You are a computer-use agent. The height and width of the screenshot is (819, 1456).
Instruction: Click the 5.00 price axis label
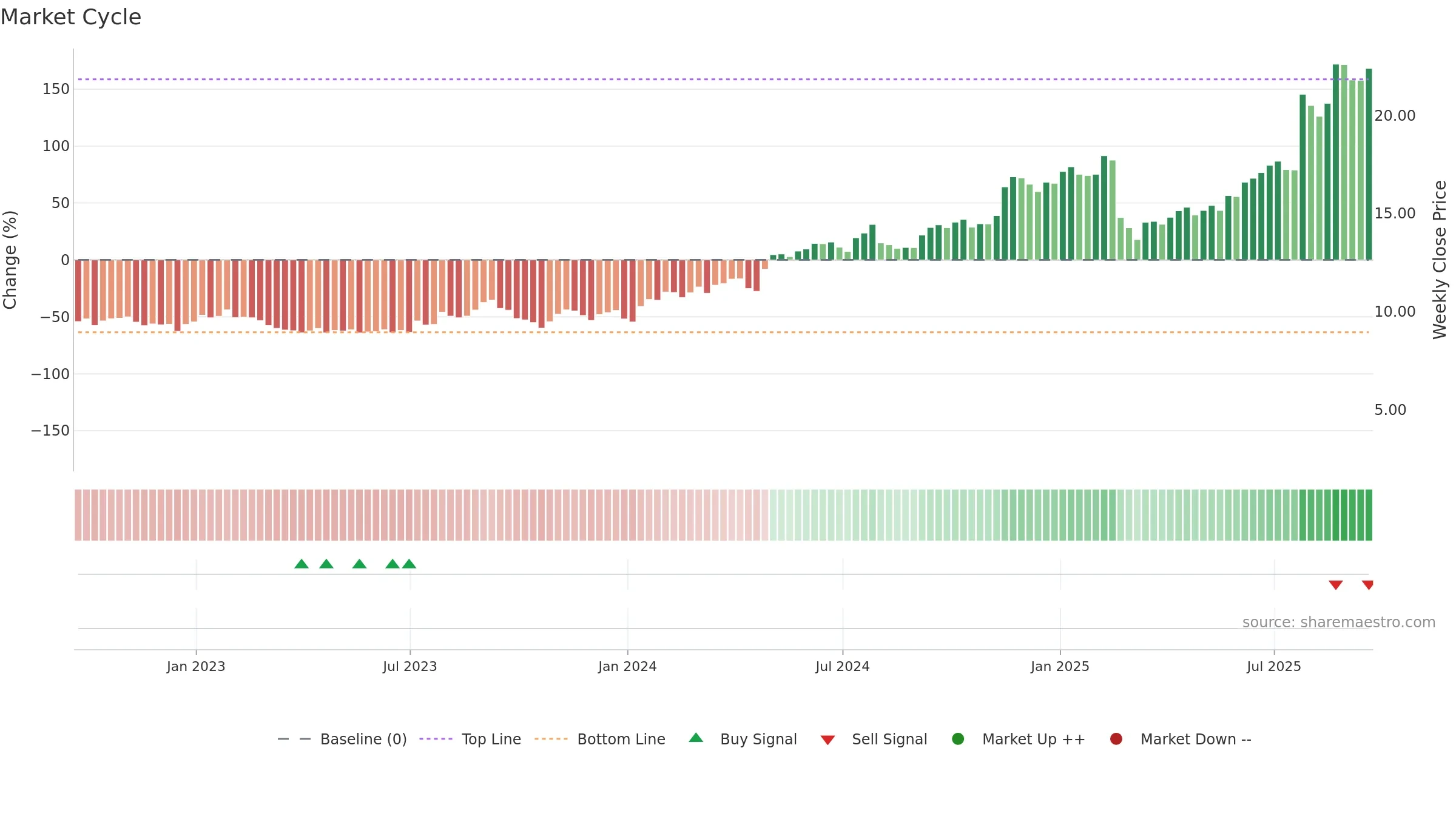[1390, 410]
